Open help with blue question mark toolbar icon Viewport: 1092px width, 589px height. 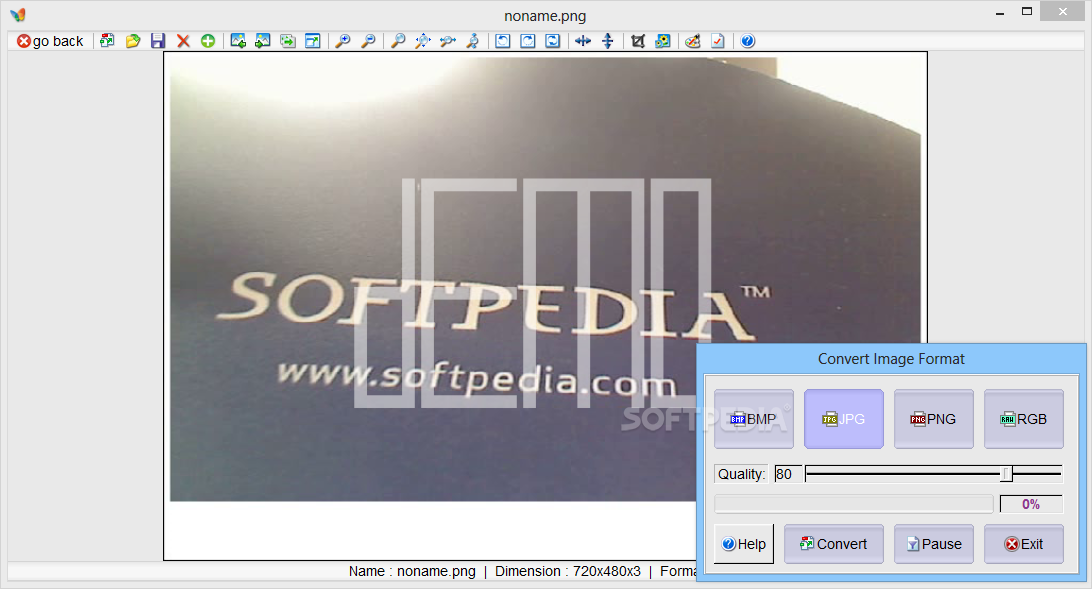pyautogui.click(x=747, y=41)
